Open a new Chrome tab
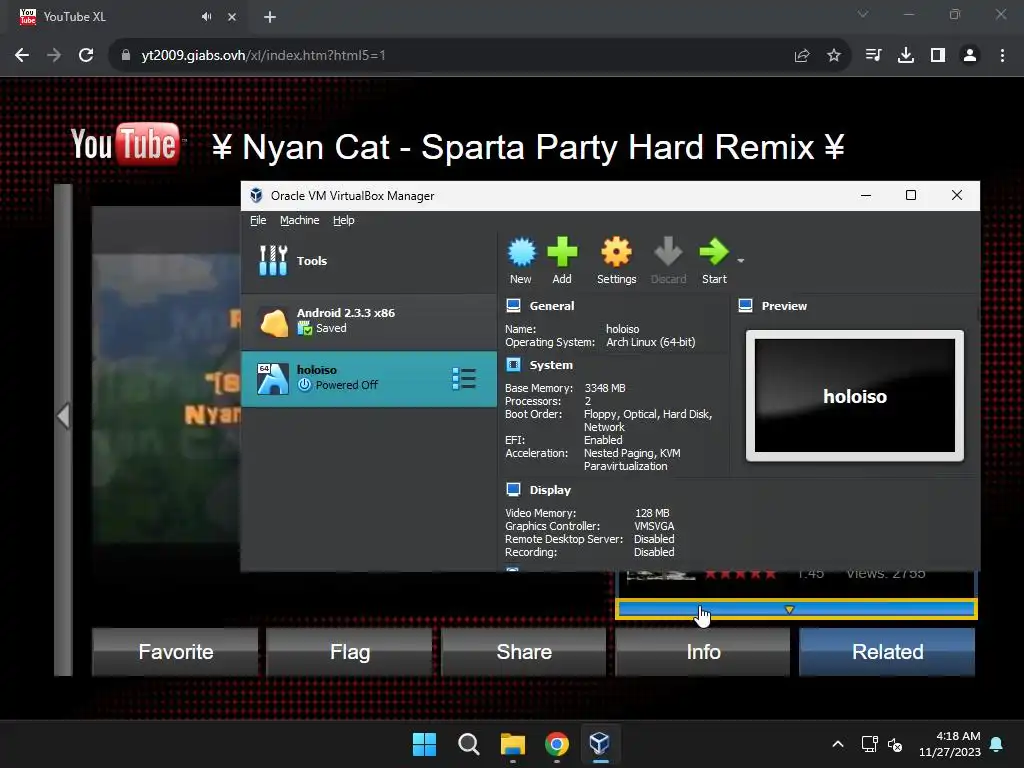Screen dimensions: 1024x768 coord(270,17)
